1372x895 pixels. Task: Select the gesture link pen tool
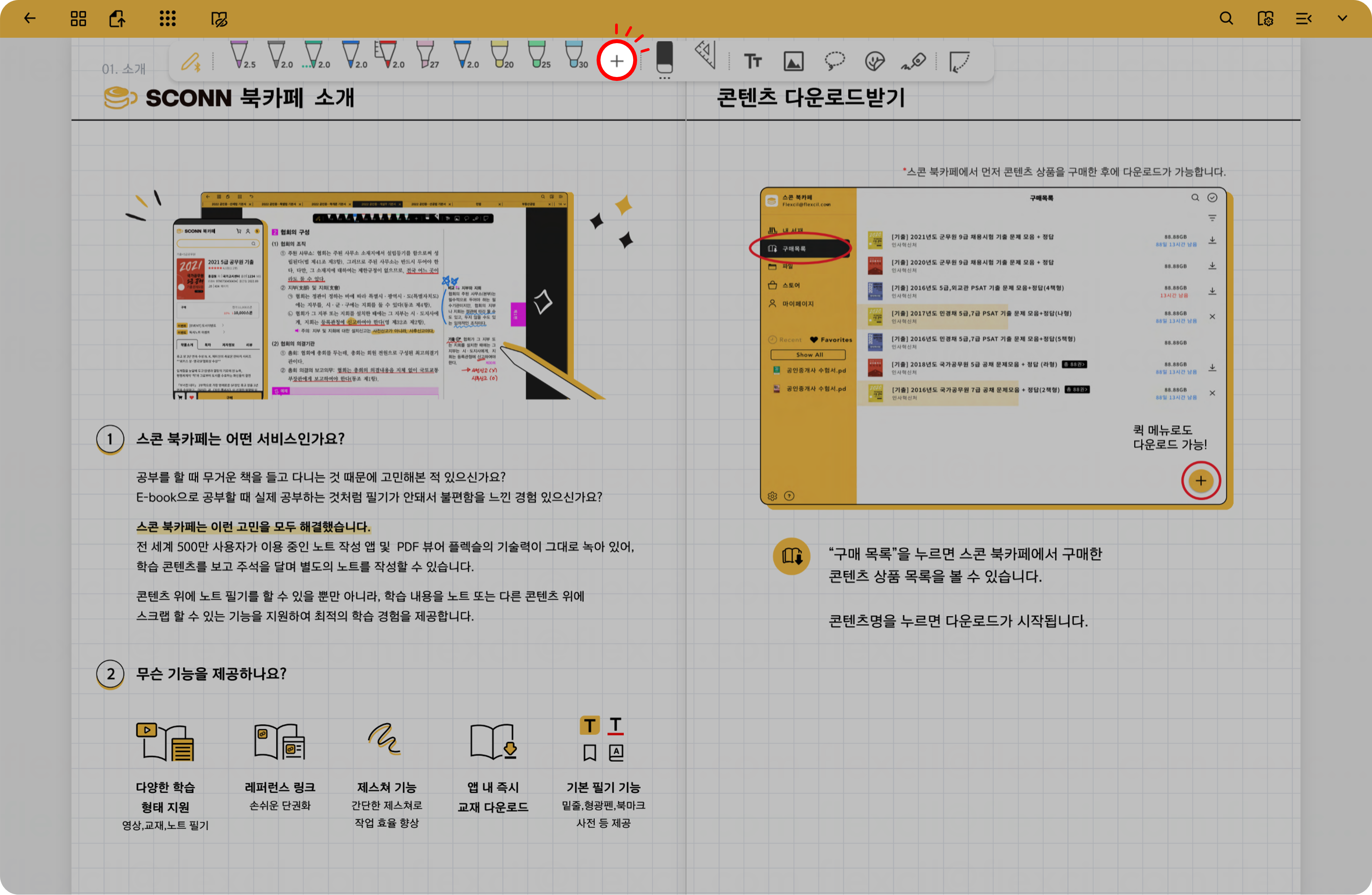pos(914,61)
